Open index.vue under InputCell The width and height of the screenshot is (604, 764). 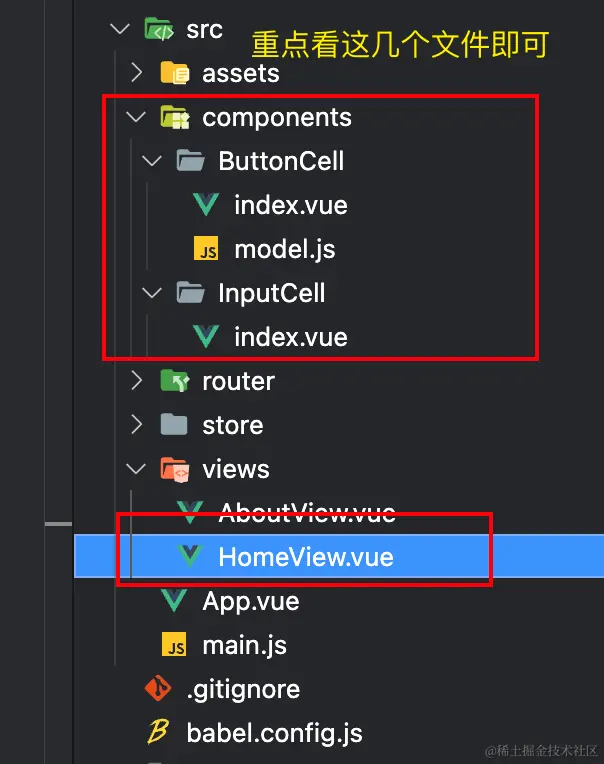290,337
